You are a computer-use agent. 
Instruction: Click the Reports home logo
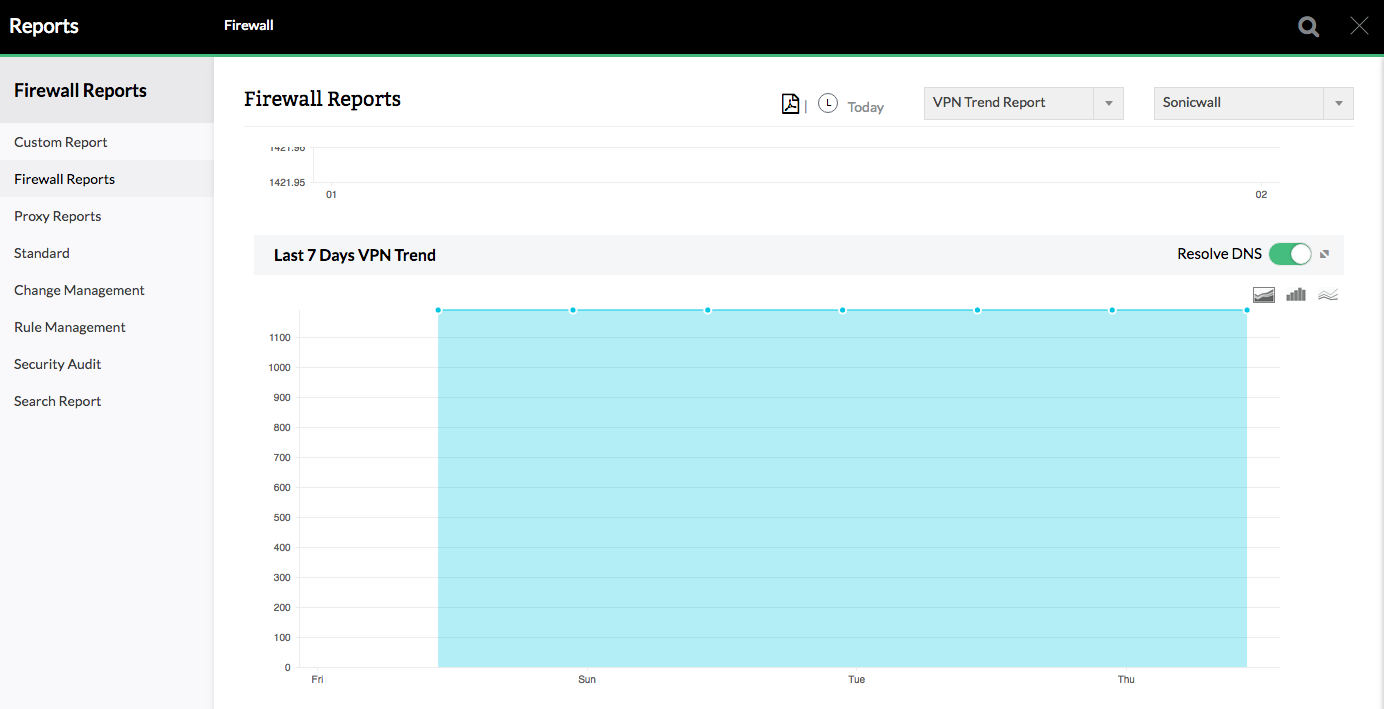44,26
